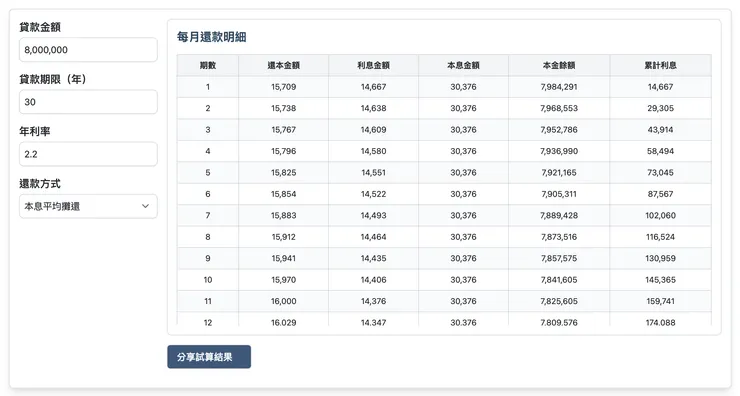Click remaining balance 7,952,786

click(x=559, y=130)
